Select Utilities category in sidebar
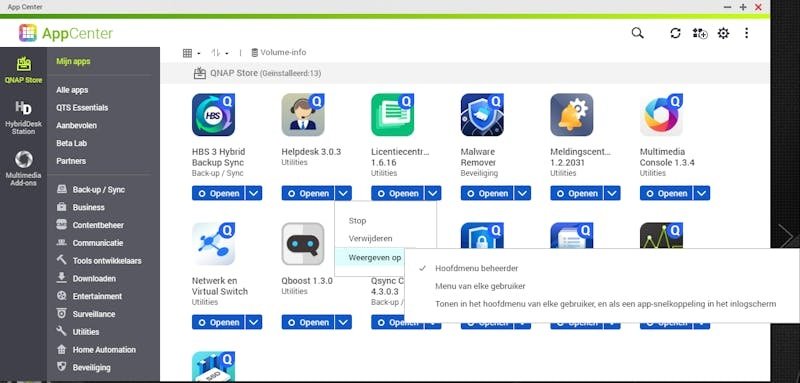This screenshot has height=383, width=800. pyautogui.click(x=78, y=332)
